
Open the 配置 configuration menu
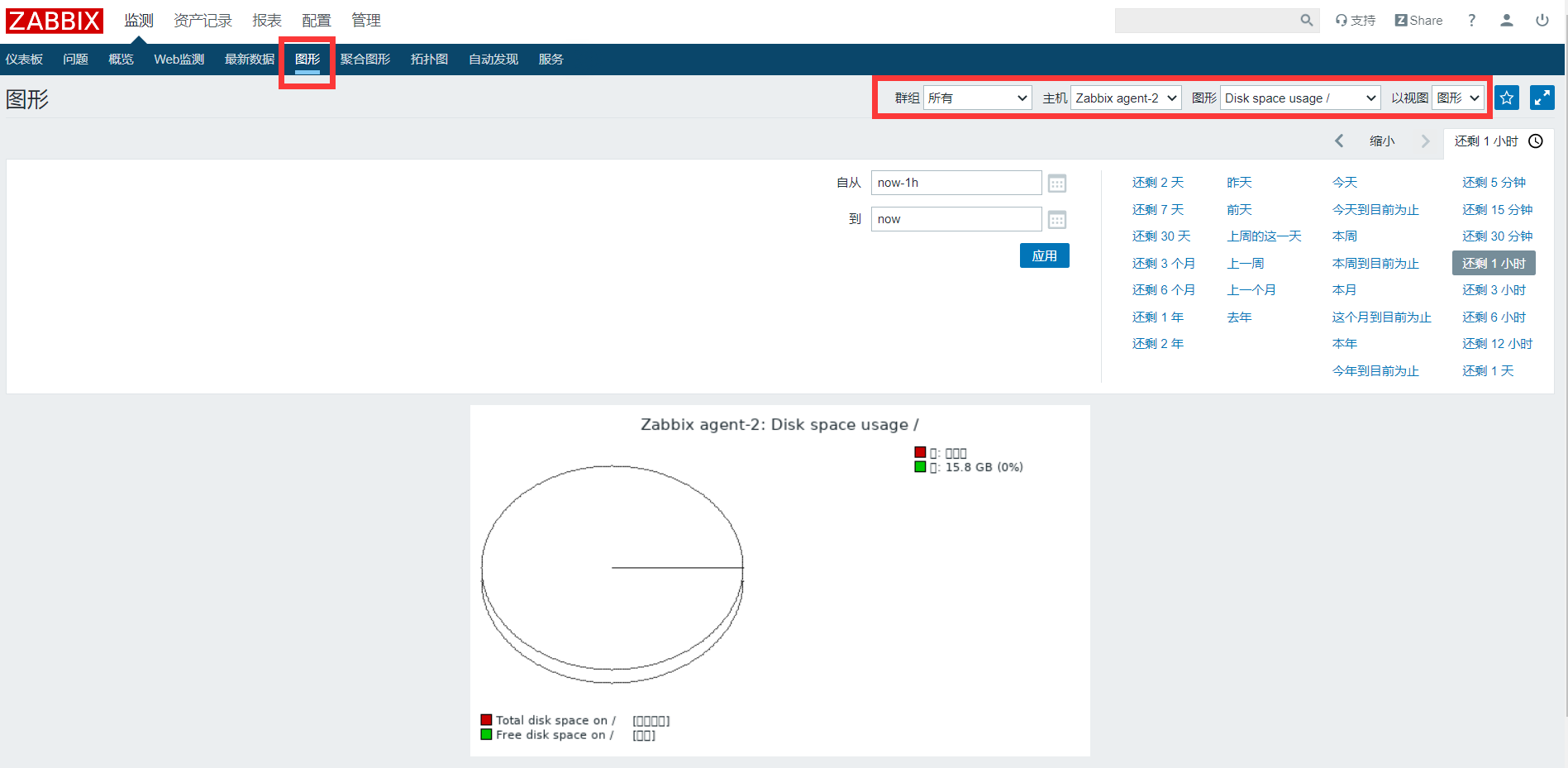317,21
